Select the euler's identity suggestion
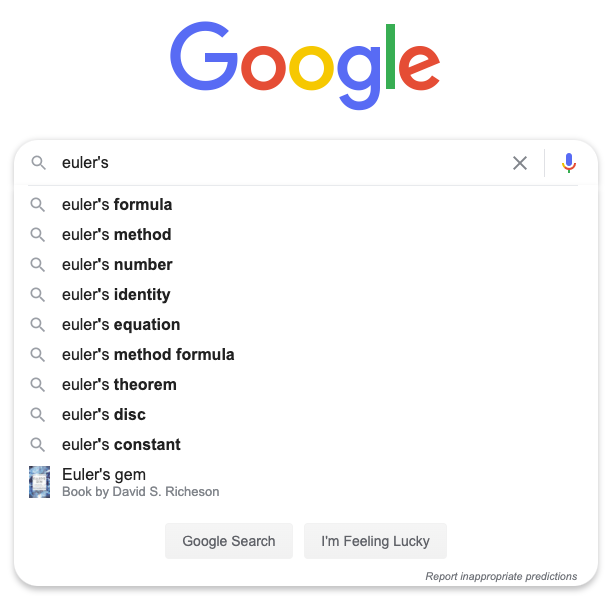614x596 pixels. (x=303, y=294)
